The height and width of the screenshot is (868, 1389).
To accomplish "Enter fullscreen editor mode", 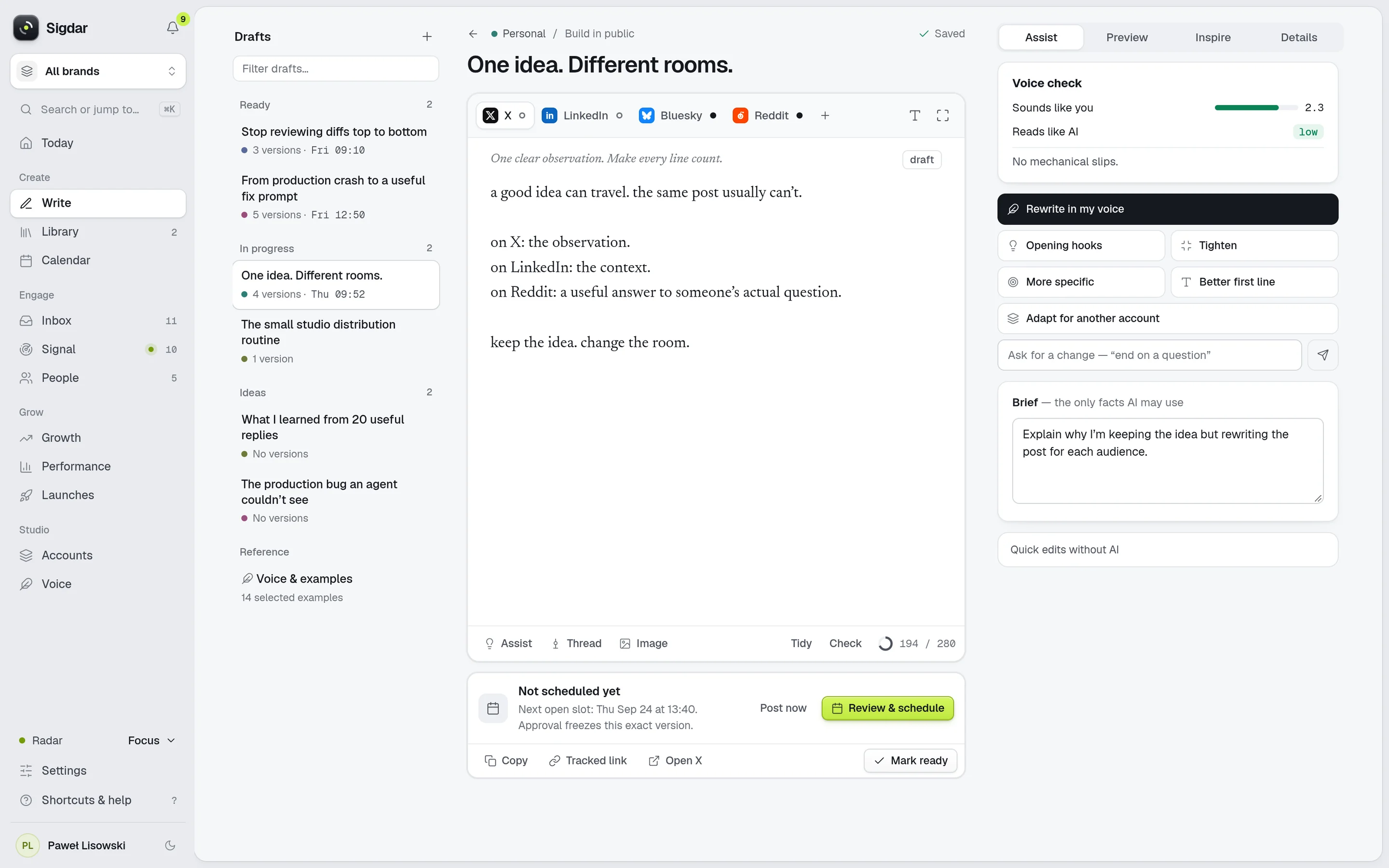I will 942,115.
